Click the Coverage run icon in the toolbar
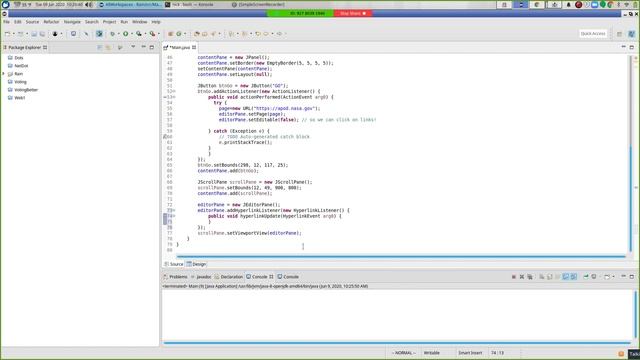The image size is (640, 360). 139,34
